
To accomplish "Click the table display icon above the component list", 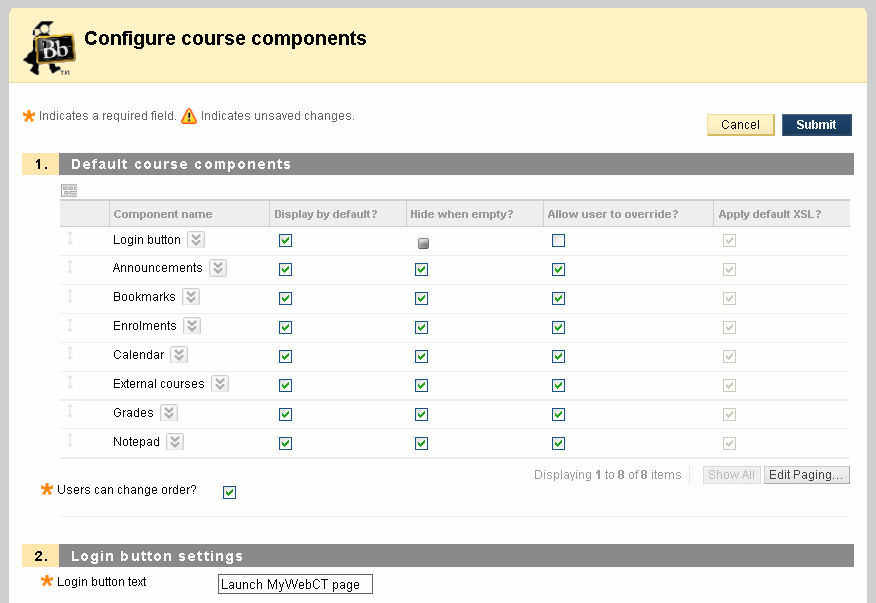I will pyautogui.click(x=69, y=190).
